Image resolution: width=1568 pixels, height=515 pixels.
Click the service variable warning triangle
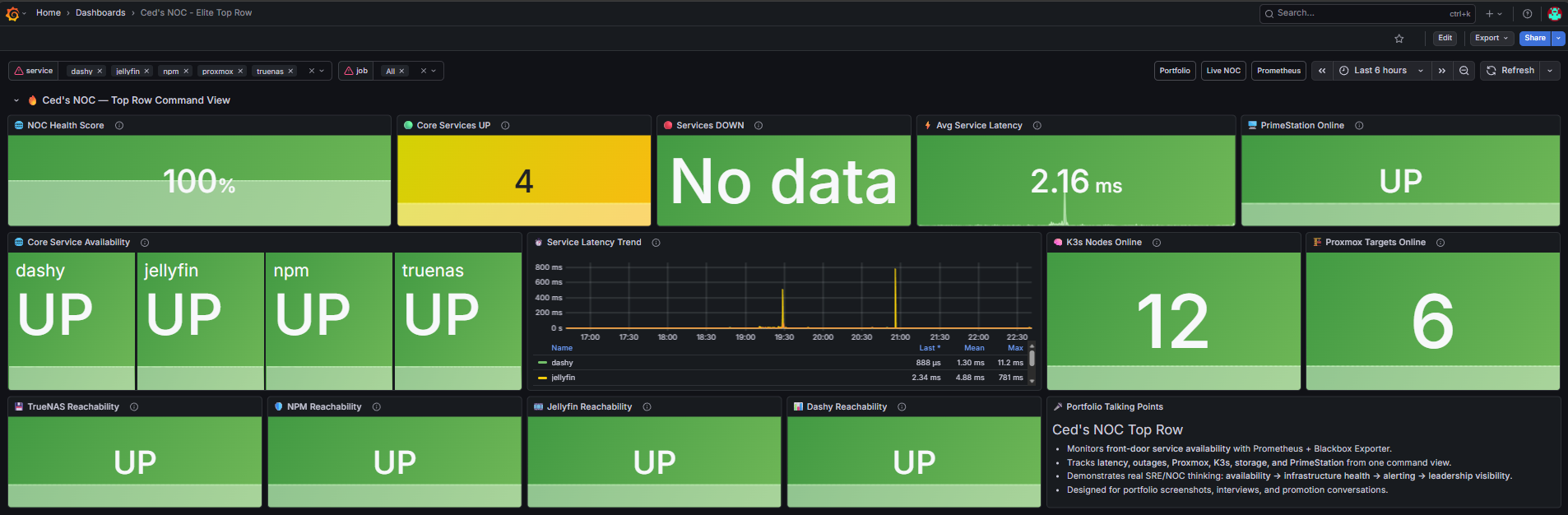[x=19, y=71]
